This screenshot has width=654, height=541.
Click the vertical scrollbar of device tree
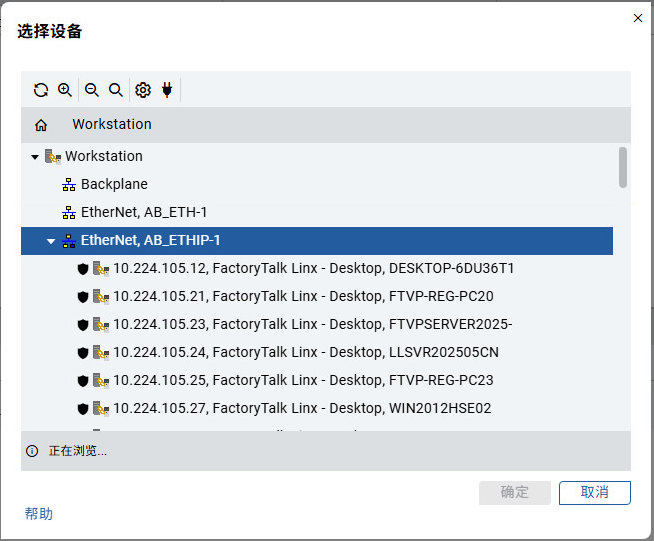pos(623,167)
